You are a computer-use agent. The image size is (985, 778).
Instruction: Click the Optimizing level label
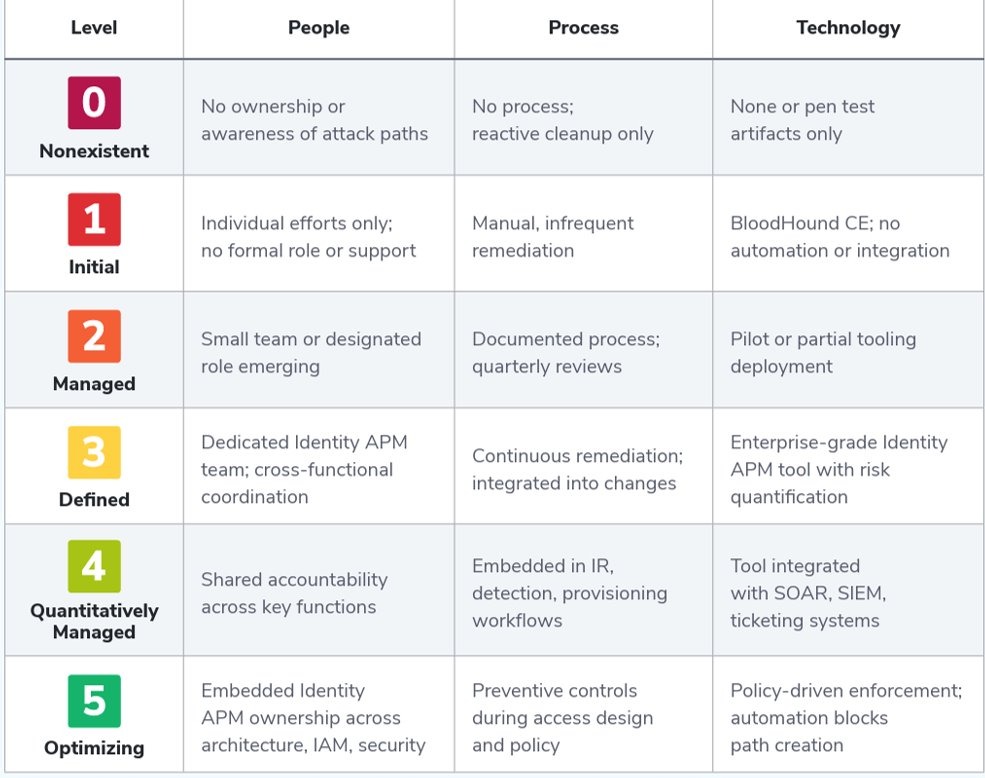coord(94,748)
